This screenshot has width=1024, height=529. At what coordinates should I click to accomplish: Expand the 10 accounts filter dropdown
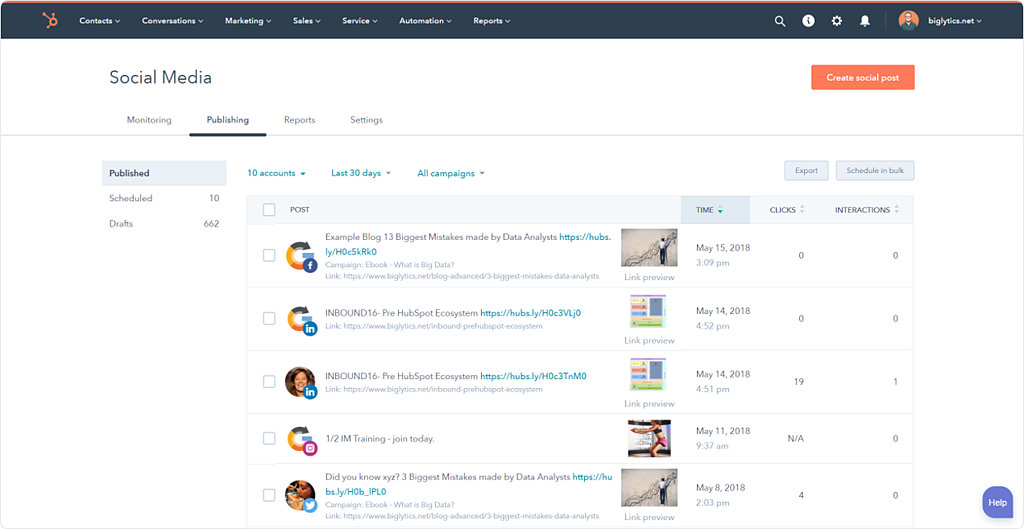[276, 173]
